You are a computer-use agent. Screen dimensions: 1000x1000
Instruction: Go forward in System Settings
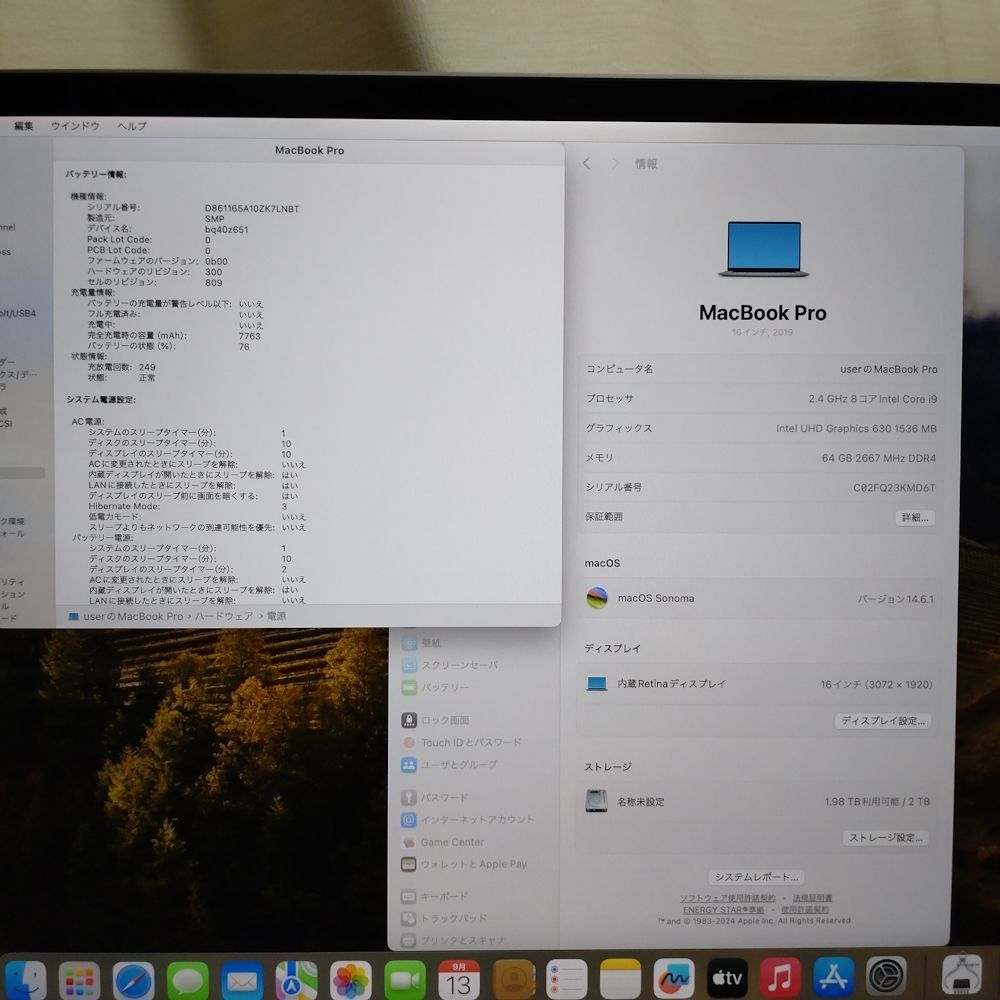point(615,164)
